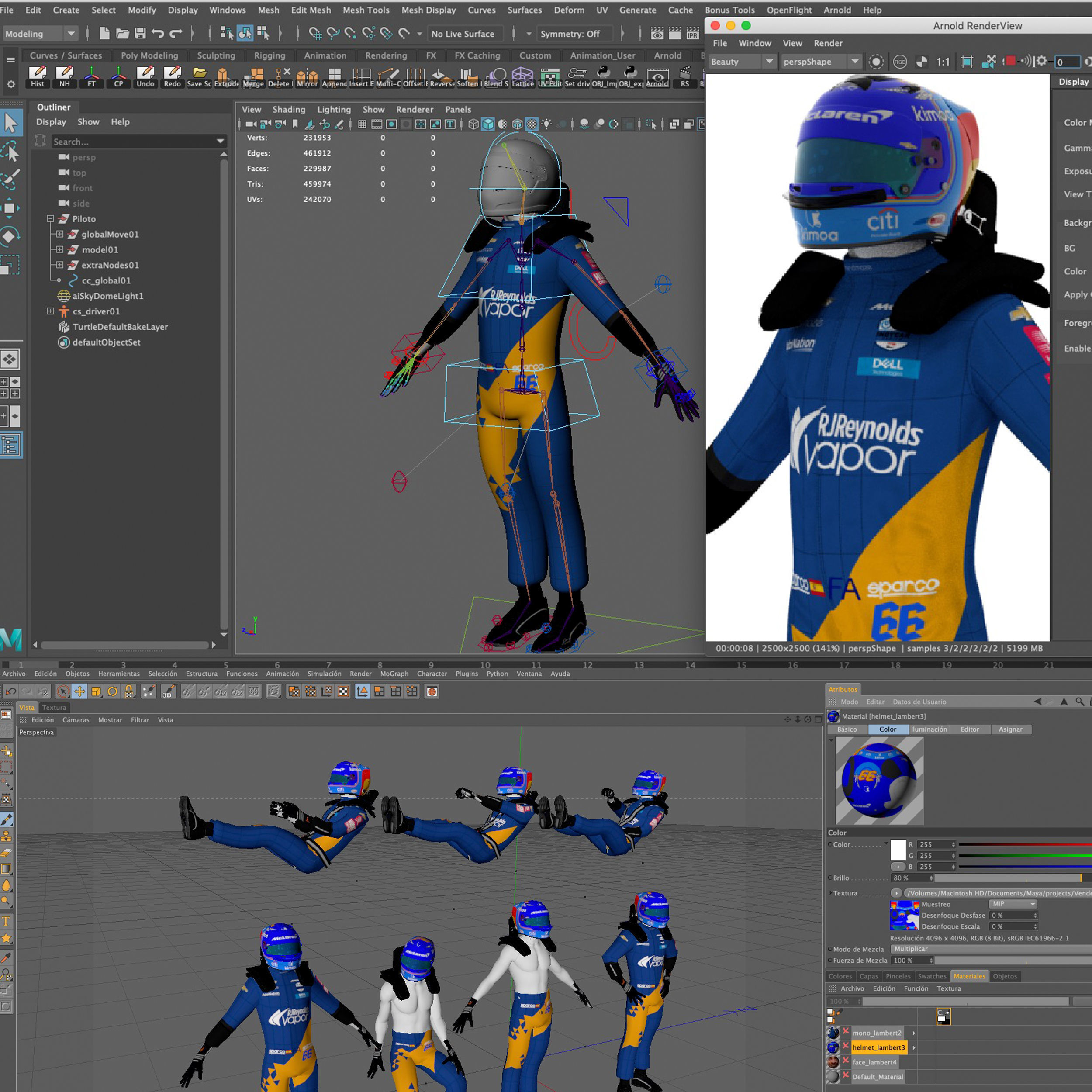Image resolution: width=1092 pixels, height=1092 pixels.
Task: Select the Cinema 4D Move tool
Action: click(79, 691)
